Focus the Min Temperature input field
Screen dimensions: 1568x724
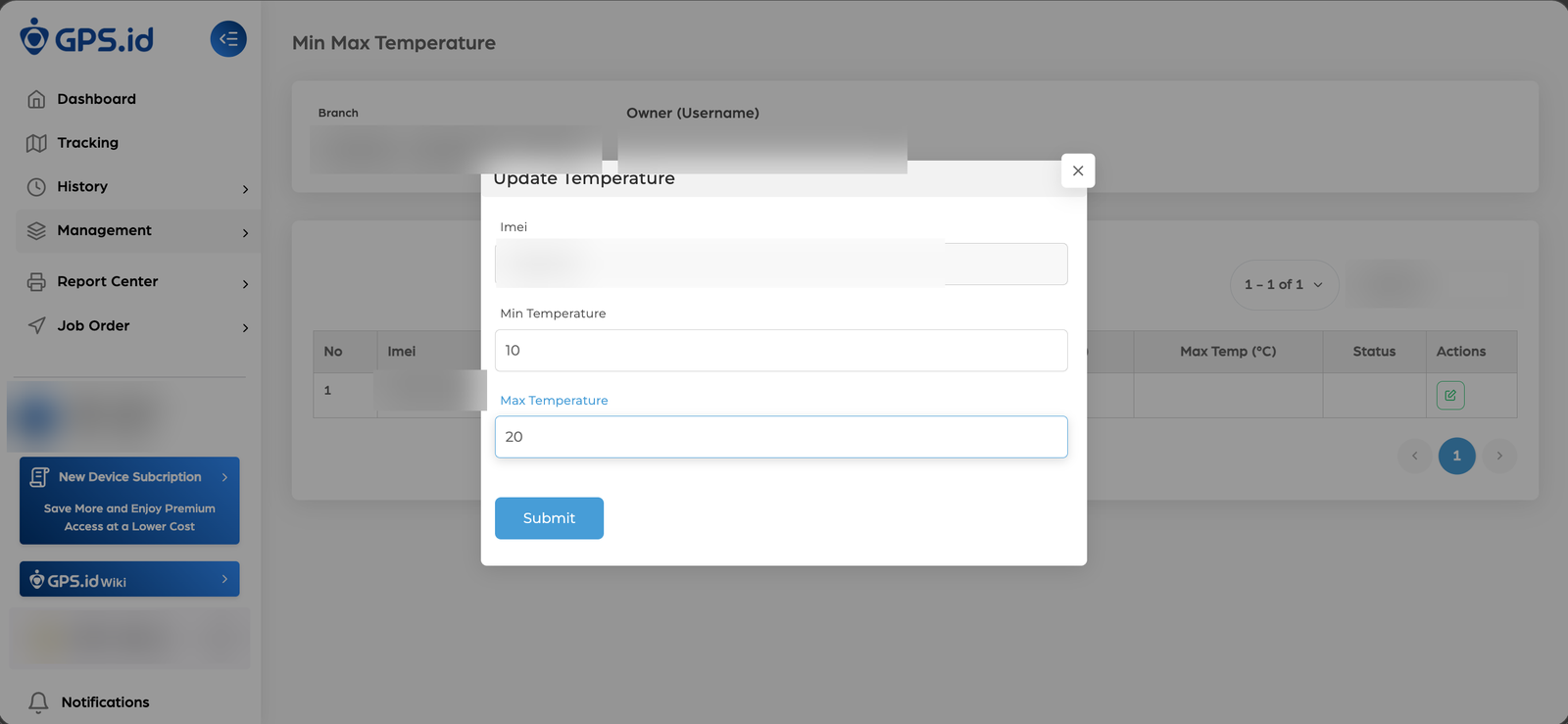coord(781,351)
